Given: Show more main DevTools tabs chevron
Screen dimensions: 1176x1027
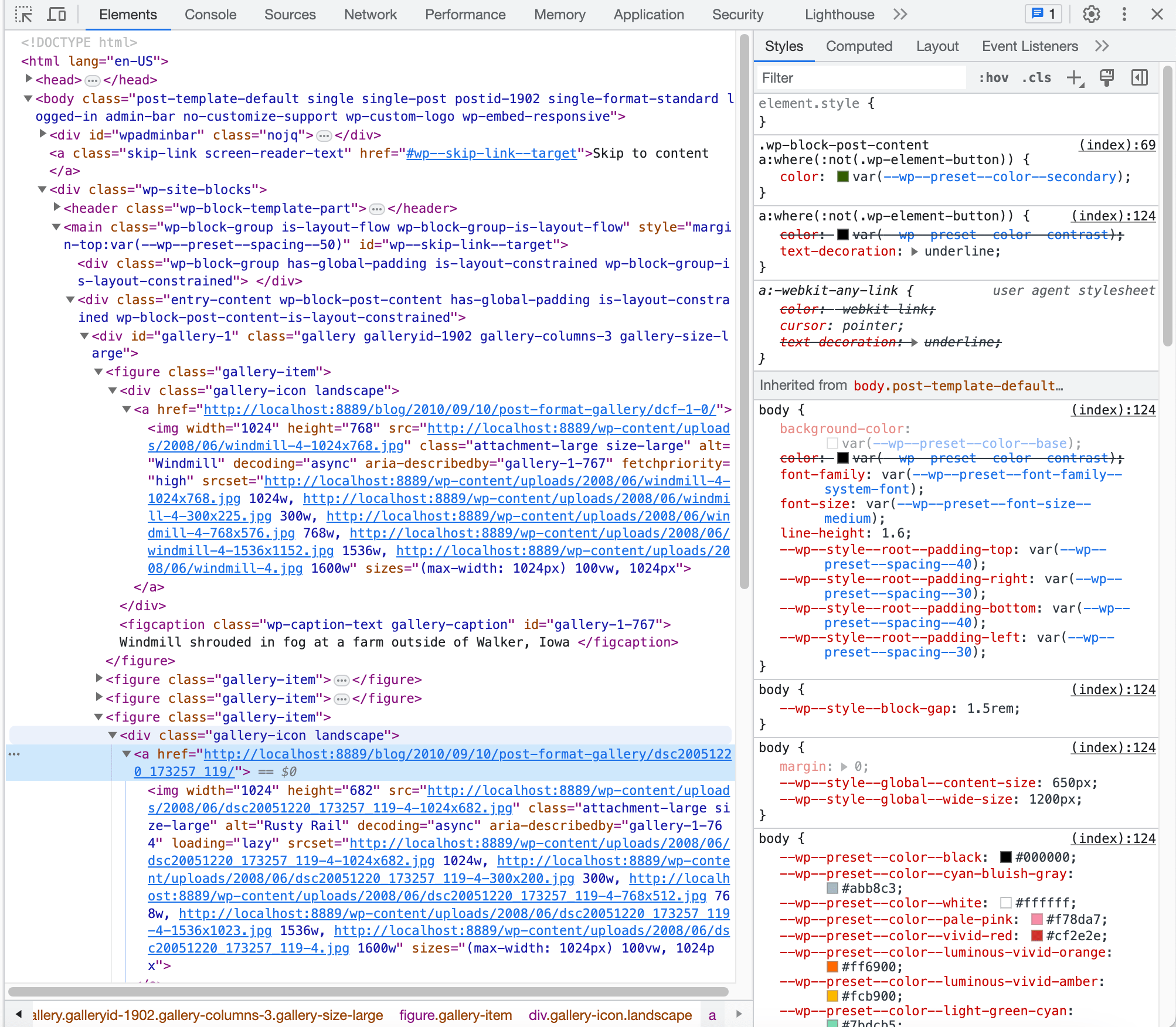Looking at the screenshot, I should tap(900, 14).
